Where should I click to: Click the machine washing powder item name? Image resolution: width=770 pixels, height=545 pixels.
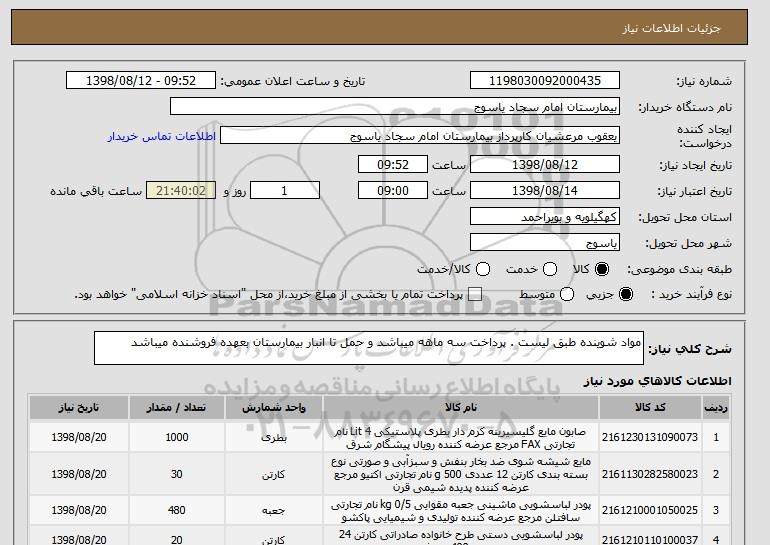pos(461,511)
